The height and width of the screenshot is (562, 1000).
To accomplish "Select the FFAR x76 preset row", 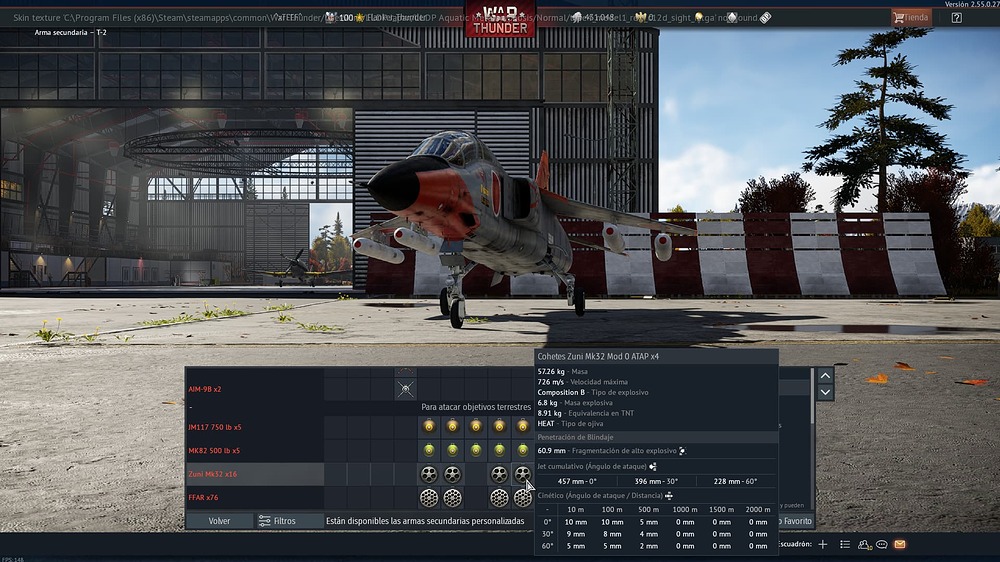I will (x=254, y=497).
